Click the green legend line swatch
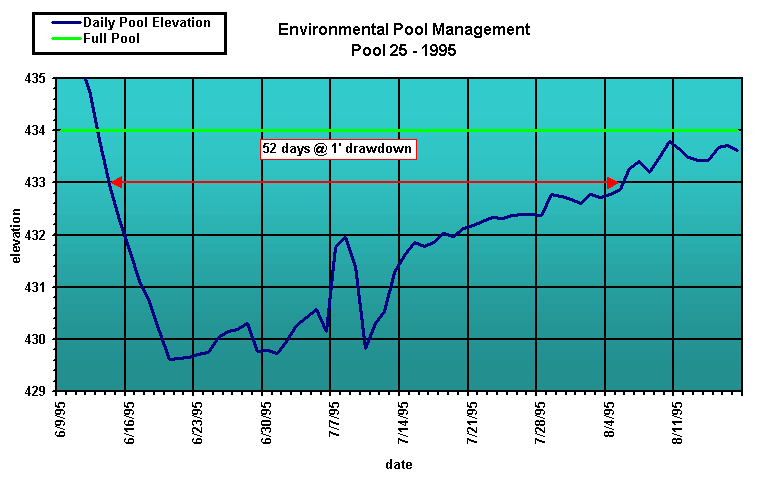Image resolution: width=769 pixels, height=481 pixels. 66,38
